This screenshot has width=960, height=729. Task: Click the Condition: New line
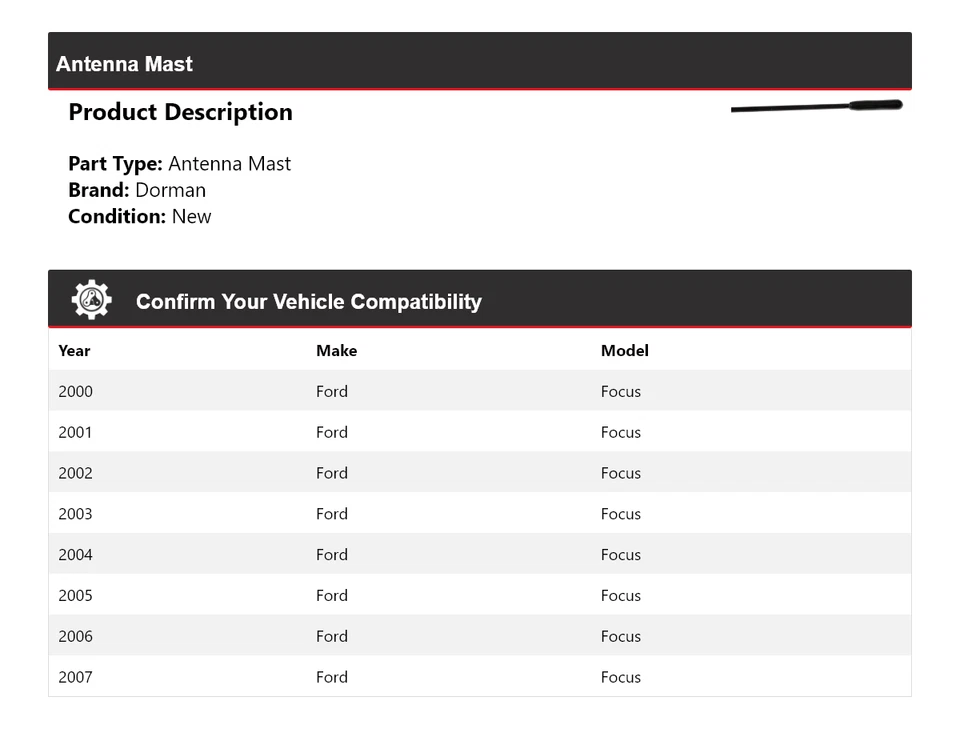tap(140, 217)
